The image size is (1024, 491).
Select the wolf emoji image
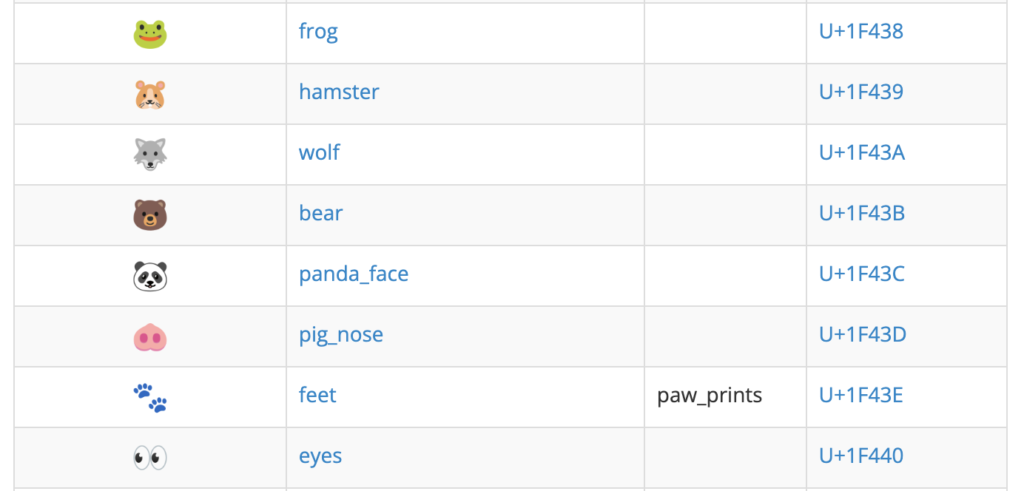pos(150,155)
